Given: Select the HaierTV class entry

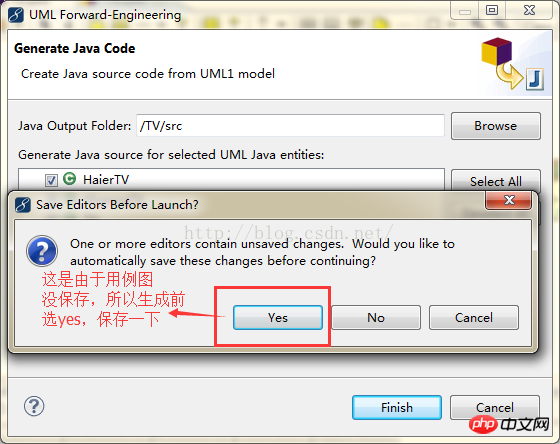Looking at the screenshot, I should point(106,179).
